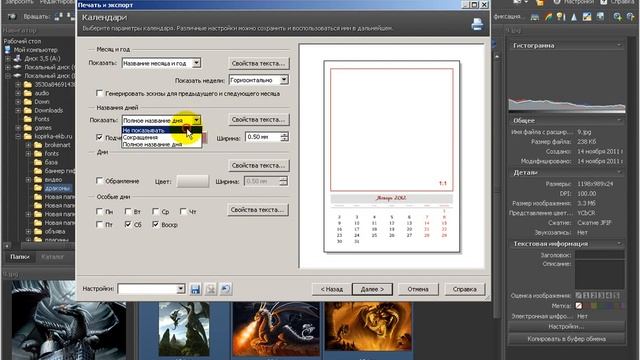Select the audio folder in tree
The width and height of the screenshot is (640, 360).
click(x=42, y=93)
